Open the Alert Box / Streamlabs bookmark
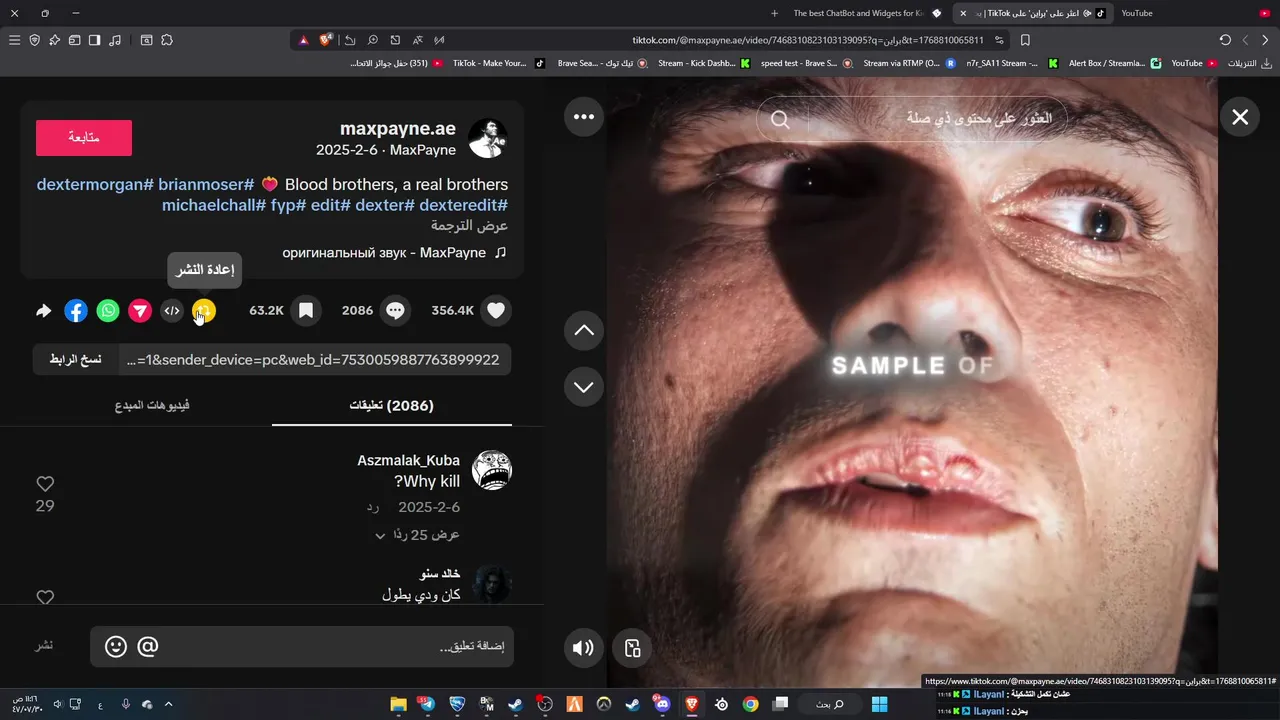1280x720 pixels. [x=1115, y=63]
